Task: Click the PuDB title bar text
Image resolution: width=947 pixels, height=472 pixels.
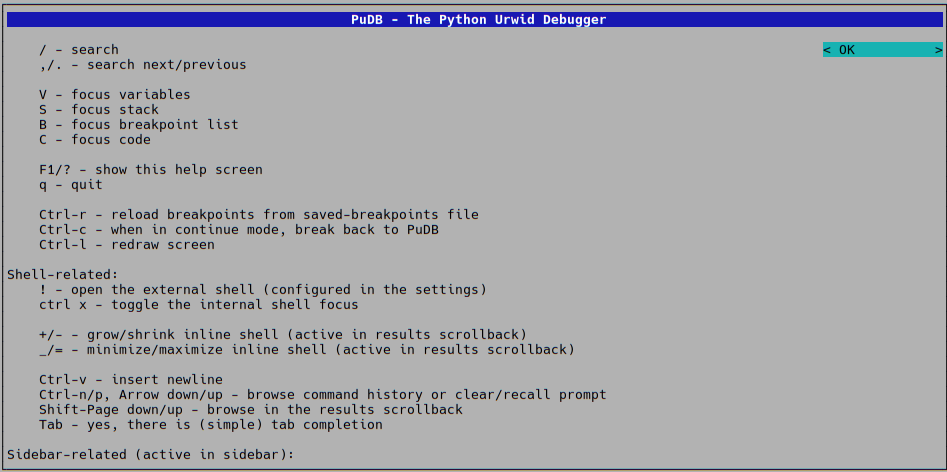Action: click(473, 19)
